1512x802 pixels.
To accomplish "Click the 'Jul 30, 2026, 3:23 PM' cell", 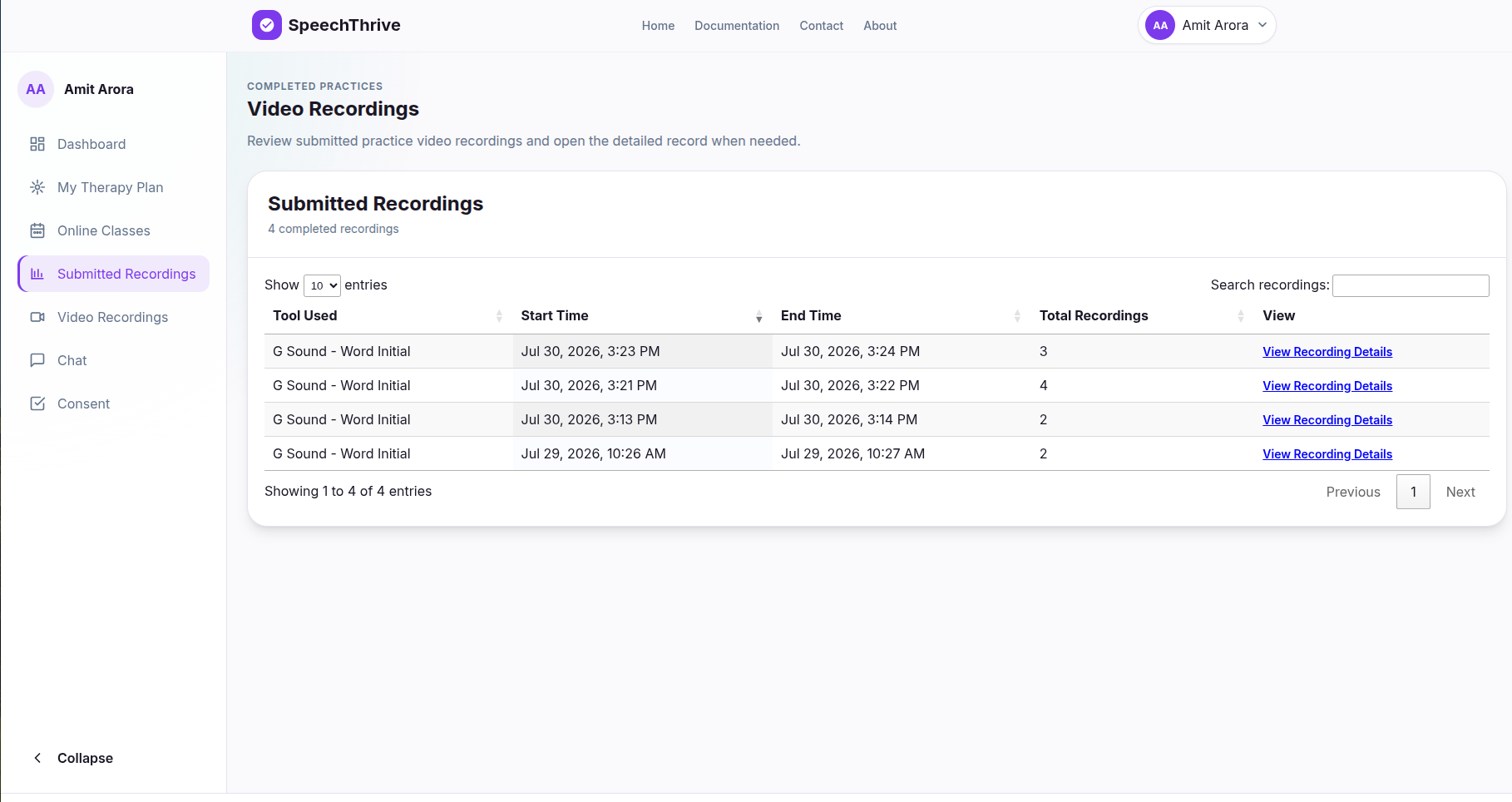I will pyautogui.click(x=642, y=351).
